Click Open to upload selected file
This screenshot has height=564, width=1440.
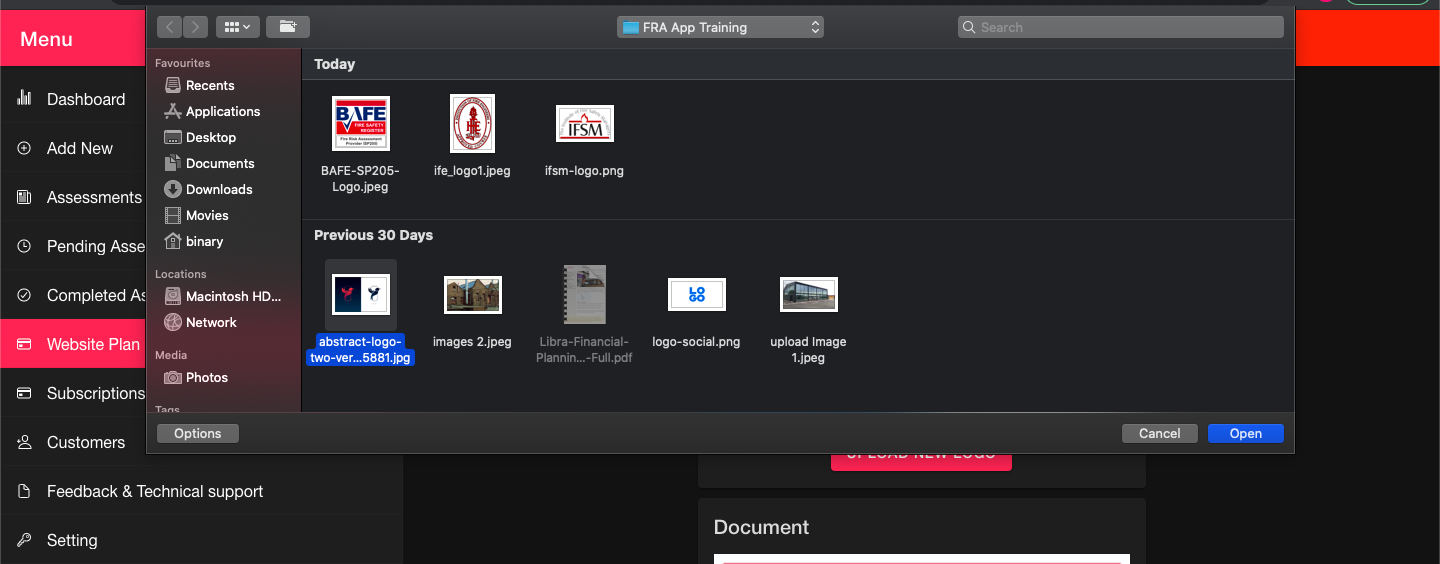point(1245,433)
